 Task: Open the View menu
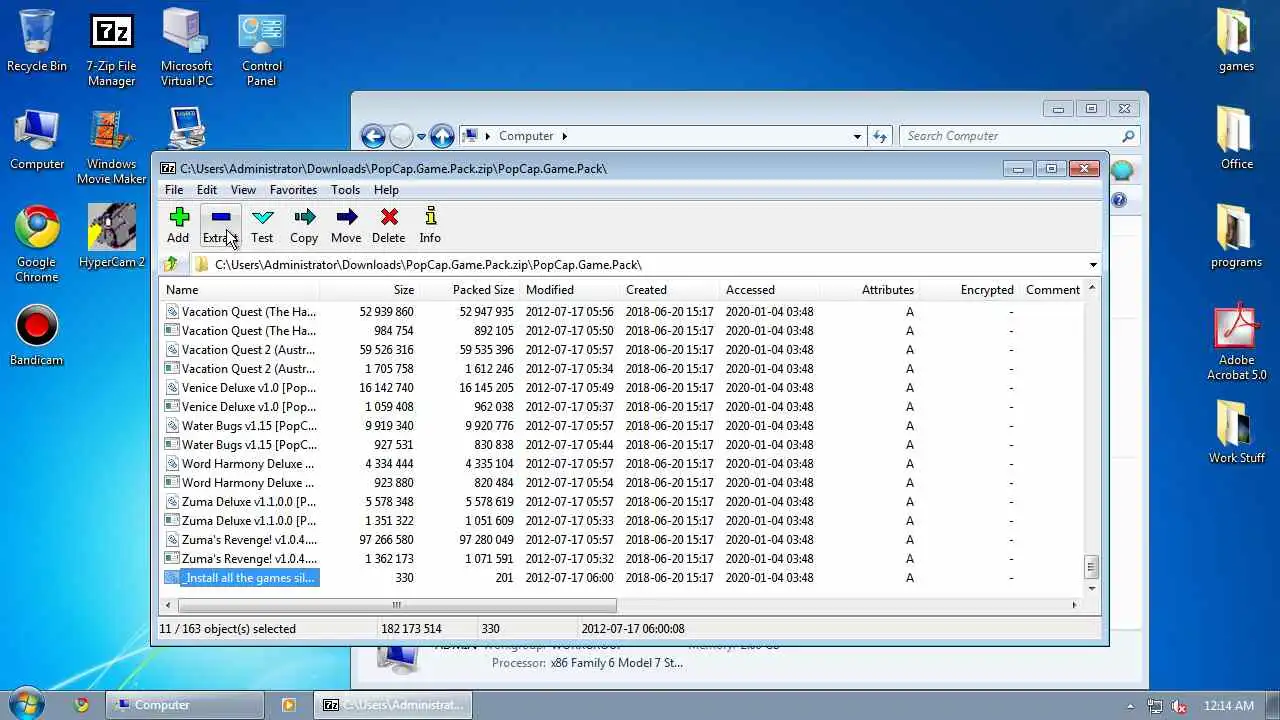click(x=244, y=190)
